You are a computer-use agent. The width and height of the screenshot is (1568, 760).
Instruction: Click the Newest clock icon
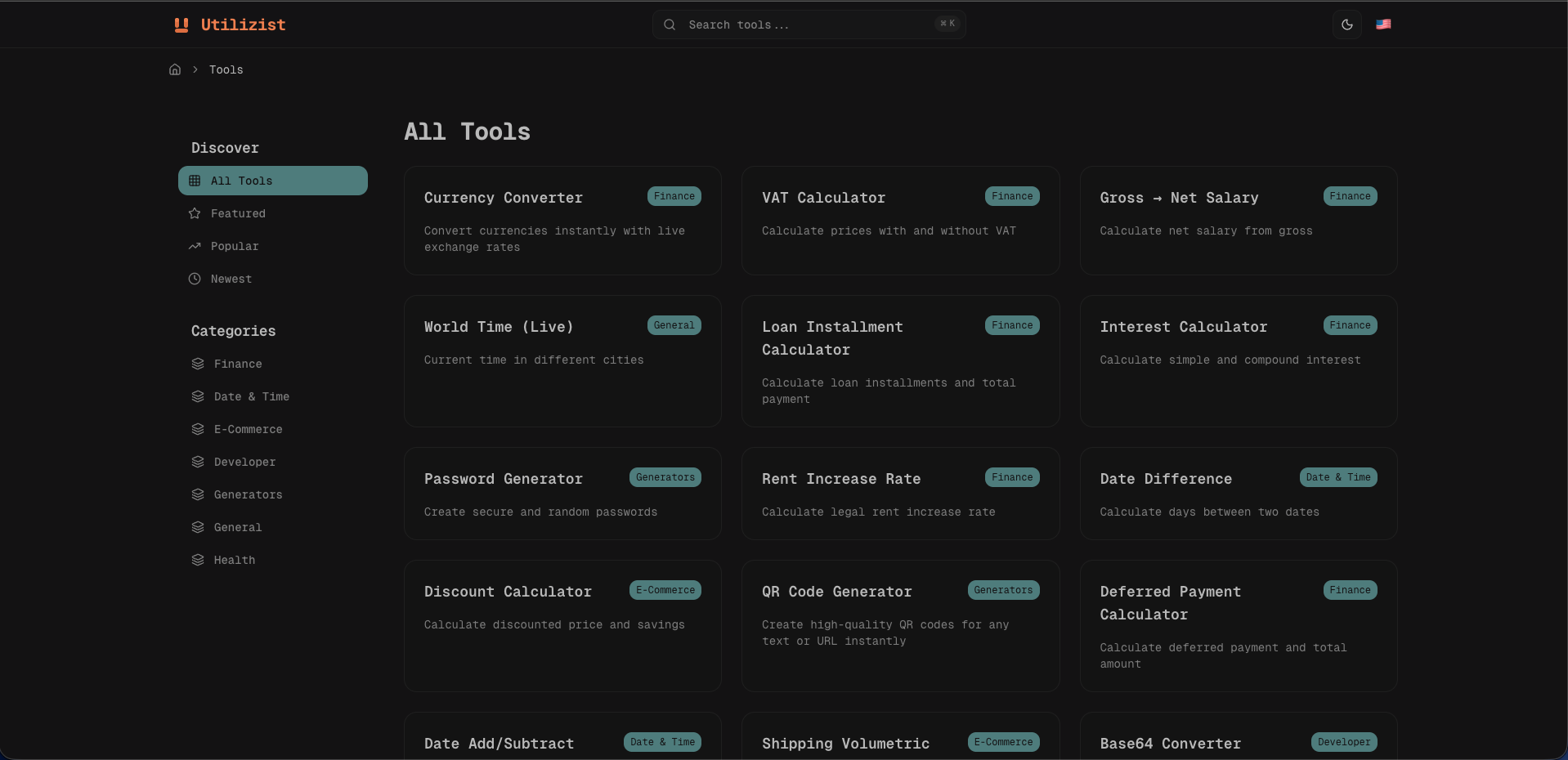click(x=195, y=279)
